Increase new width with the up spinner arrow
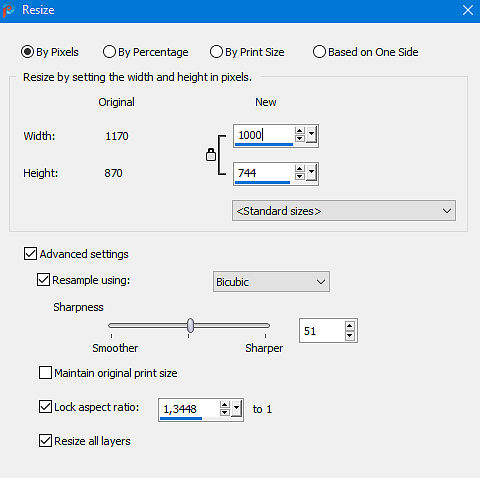The image size is (480, 478). point(300,131)
